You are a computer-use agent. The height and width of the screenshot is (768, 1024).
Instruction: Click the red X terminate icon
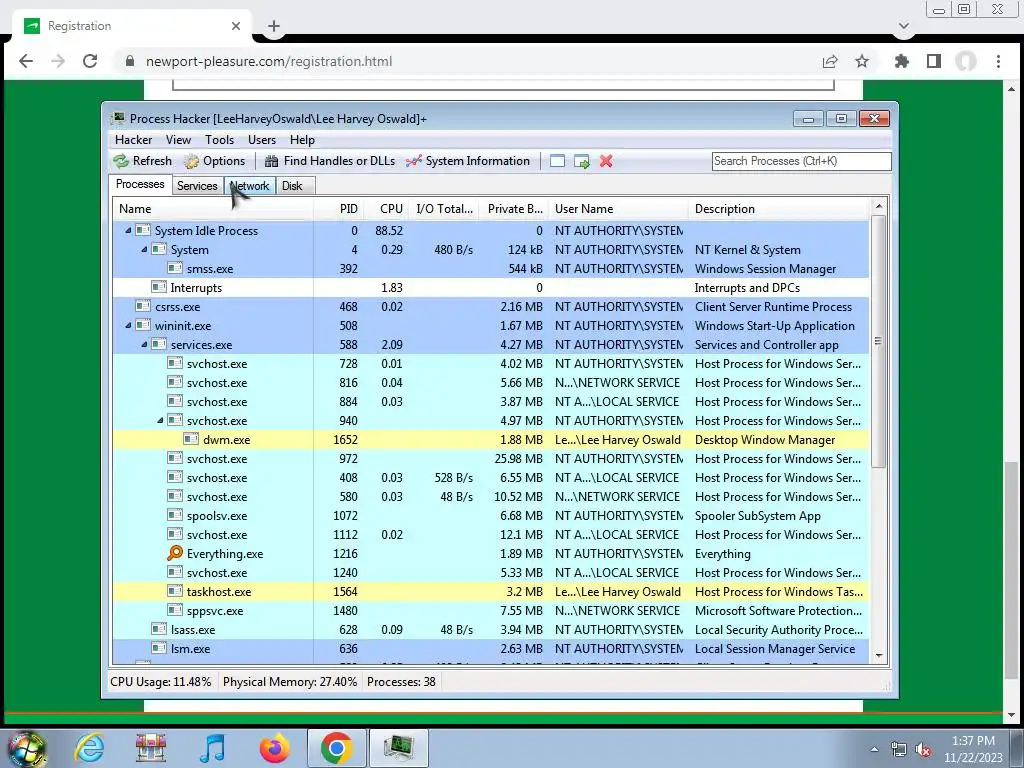coord(606,161)
